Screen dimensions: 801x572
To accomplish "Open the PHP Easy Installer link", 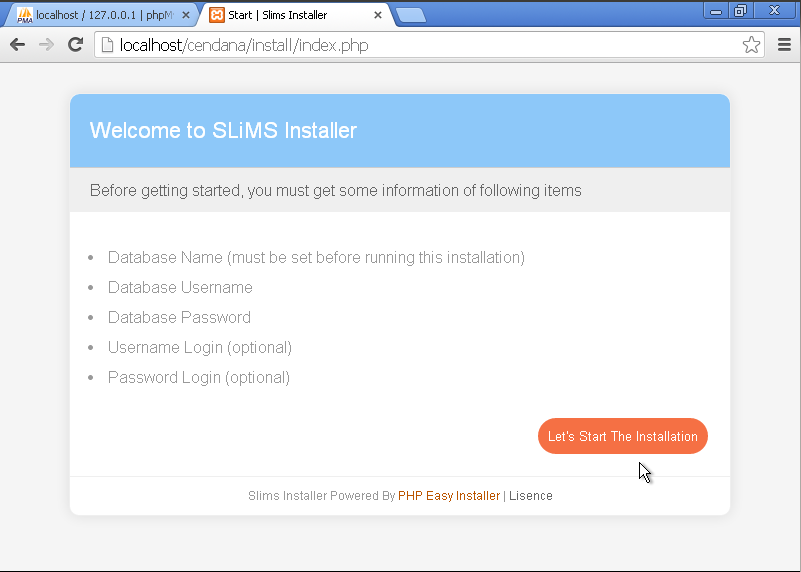I will pos(449,496).
